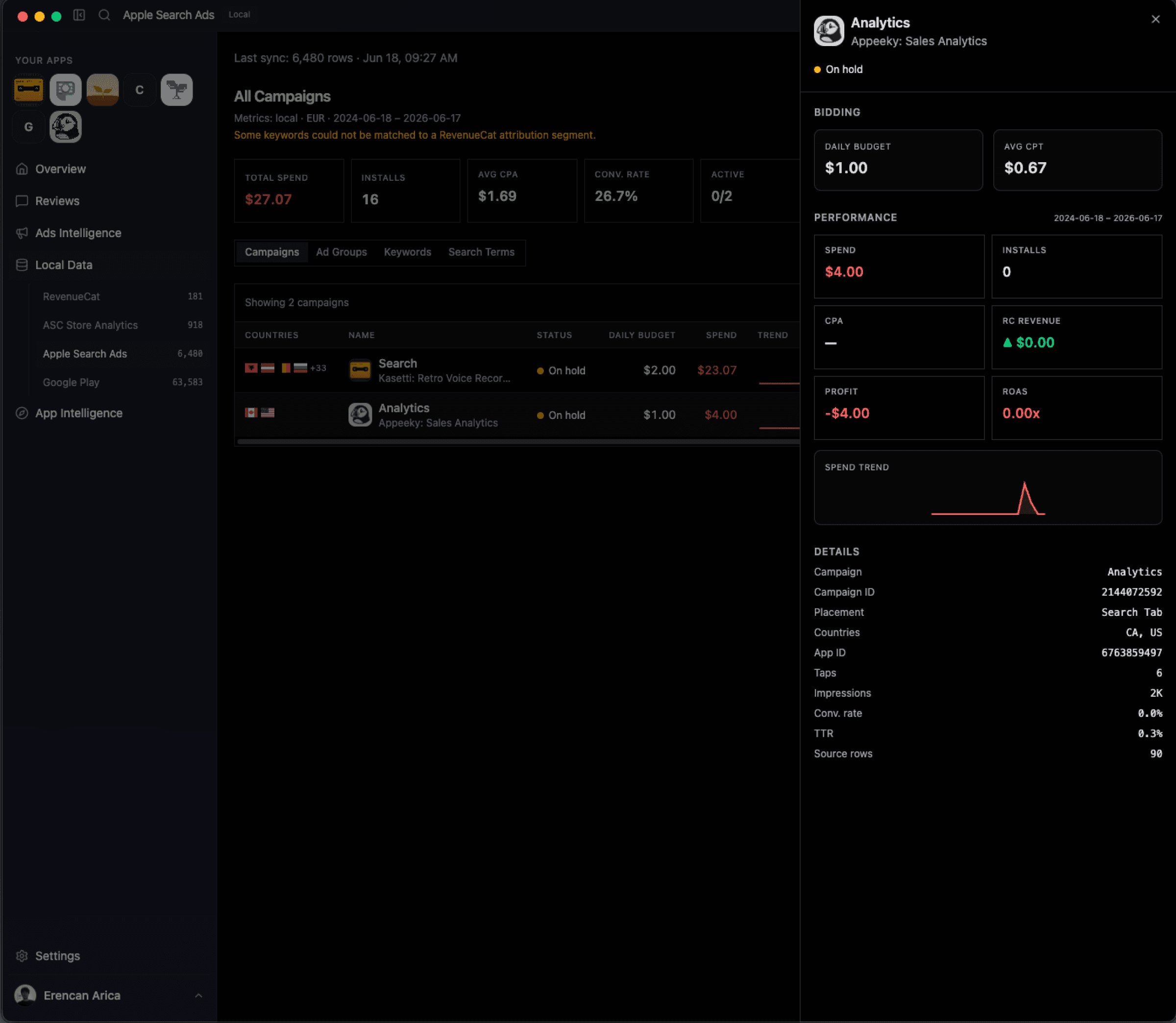
Task: Click the Erencan Arica profile avatar
Action: click(25, 995)
